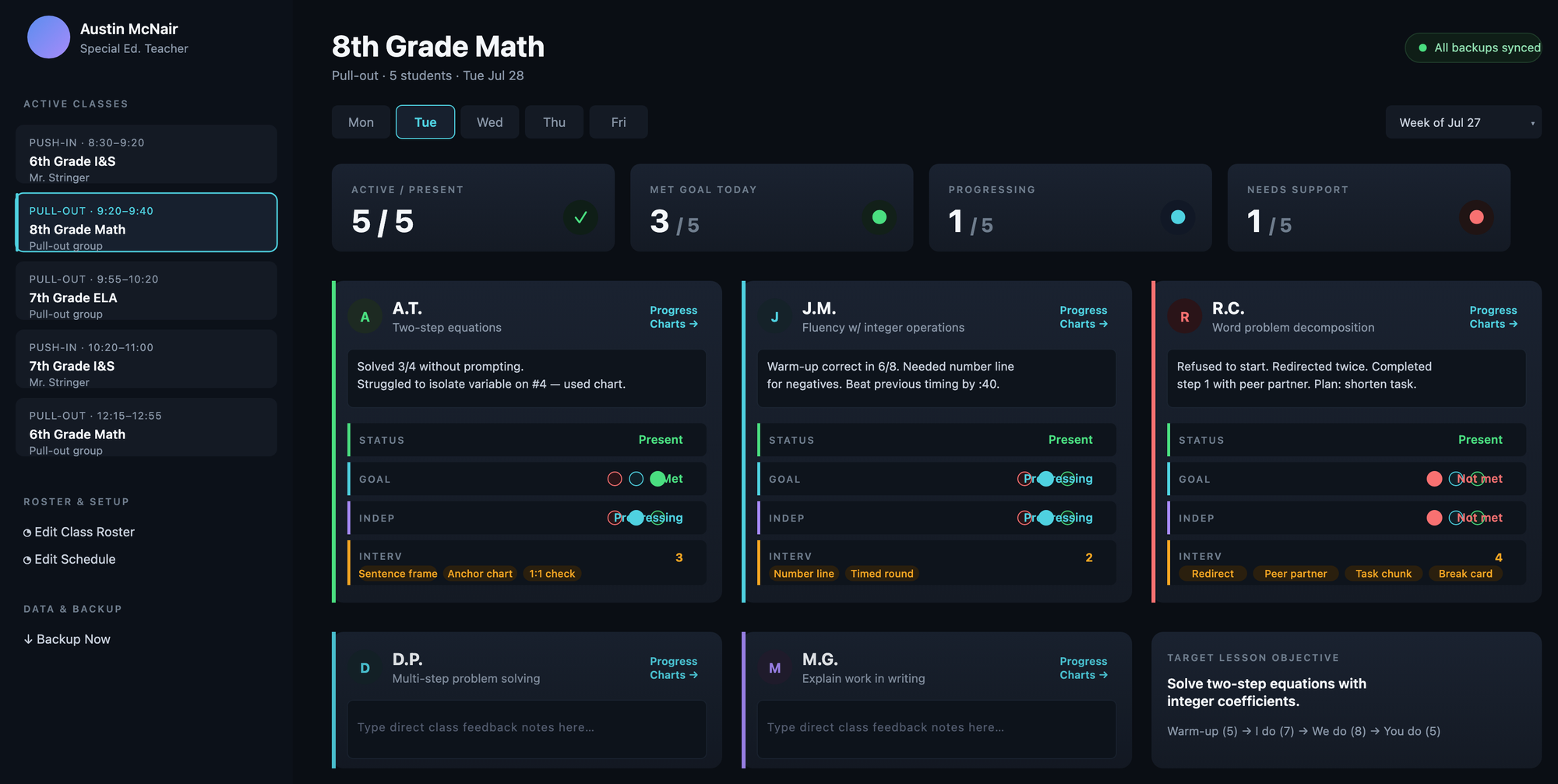Image resolution: width=1558 pixels, height=784 pixels.
Task: Click the Peer partner intervention chip
Action: [x=1295, y=574]
